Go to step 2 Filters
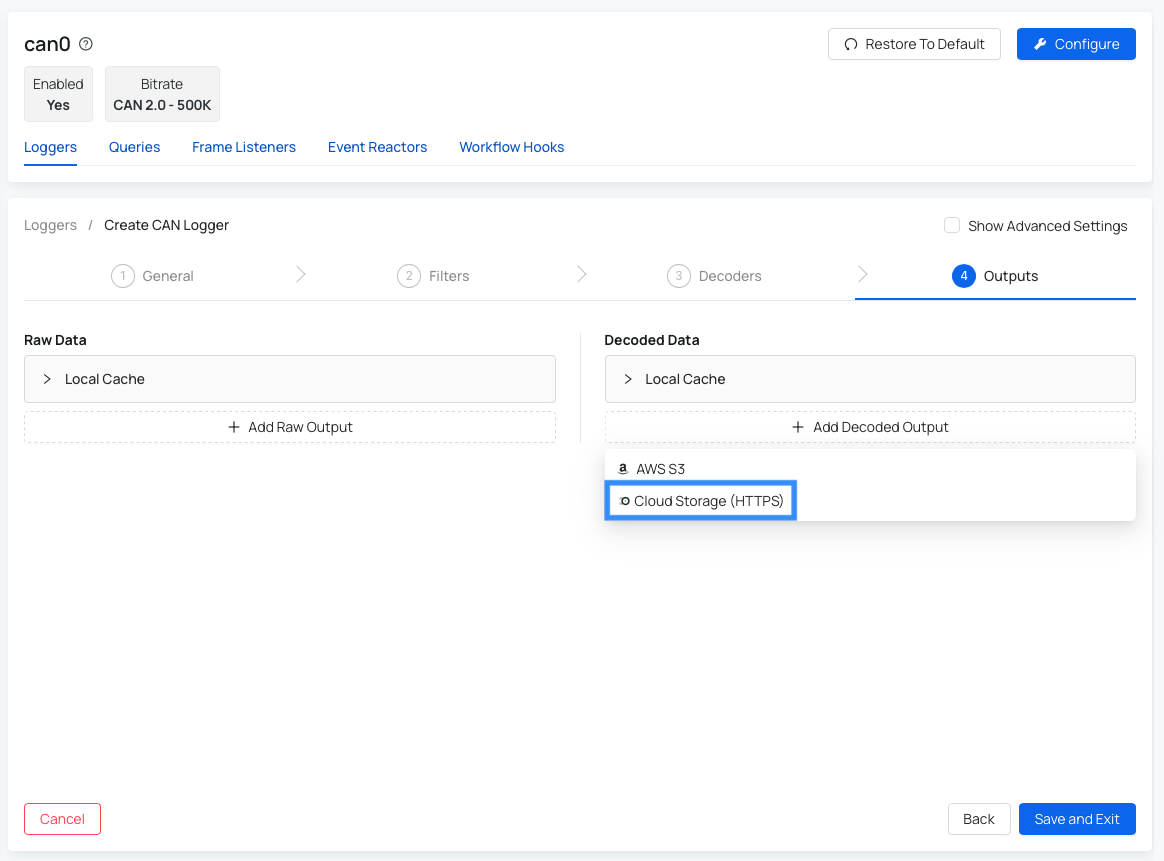Viewport: 1164px width, 861px height. 433,276
